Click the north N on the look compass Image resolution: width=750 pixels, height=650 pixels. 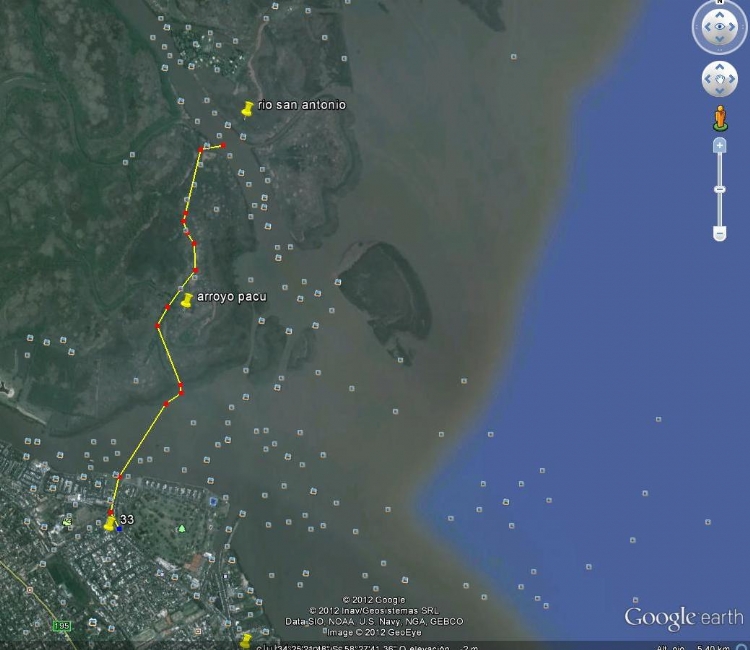pos(720,2)
